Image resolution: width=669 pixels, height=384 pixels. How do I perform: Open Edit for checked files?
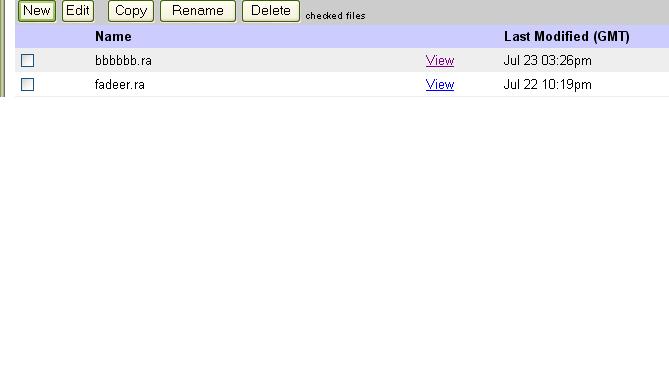coord(78,11)
